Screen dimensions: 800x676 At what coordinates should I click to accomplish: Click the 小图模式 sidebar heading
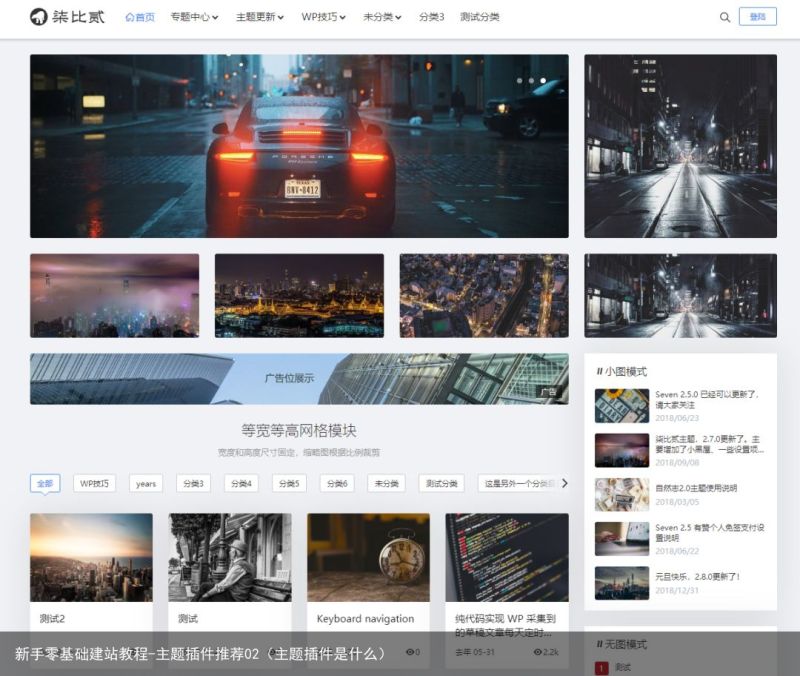621,371
